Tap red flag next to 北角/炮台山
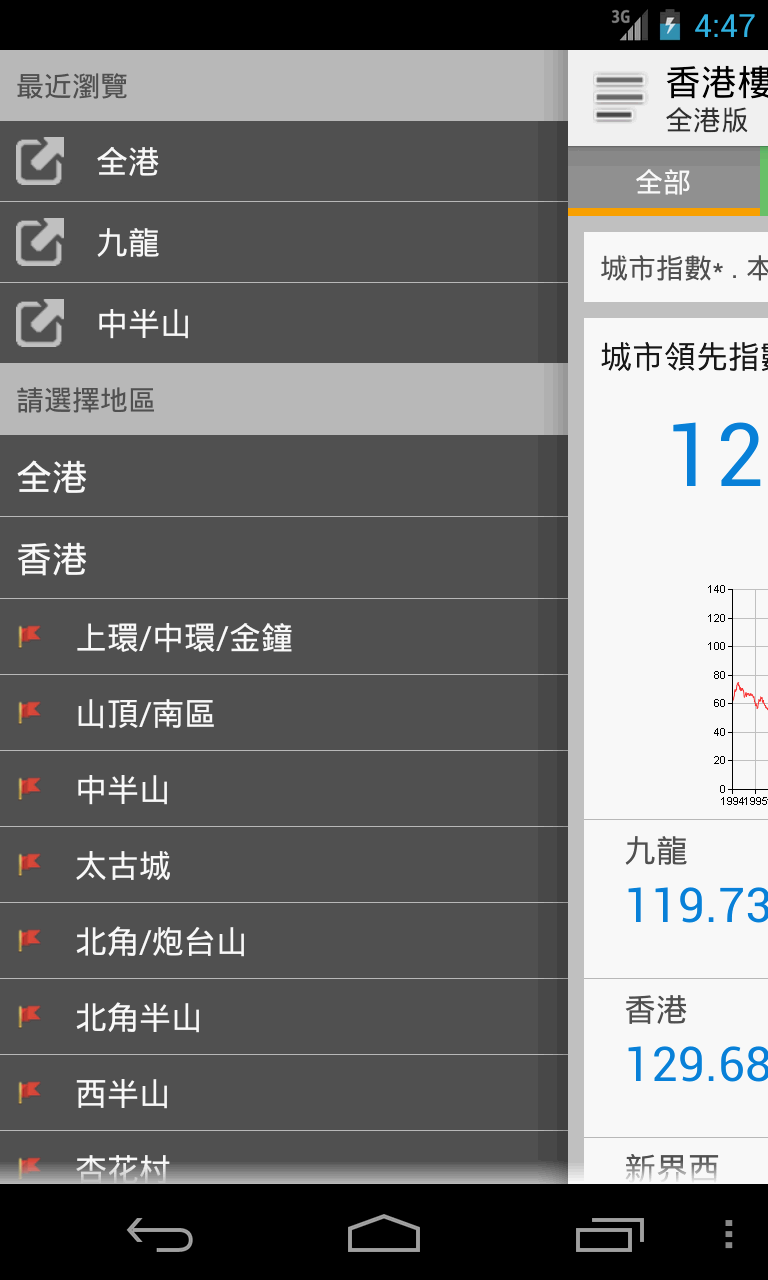The height and width of the screenshot is (1280, 768). click(30, 940)
